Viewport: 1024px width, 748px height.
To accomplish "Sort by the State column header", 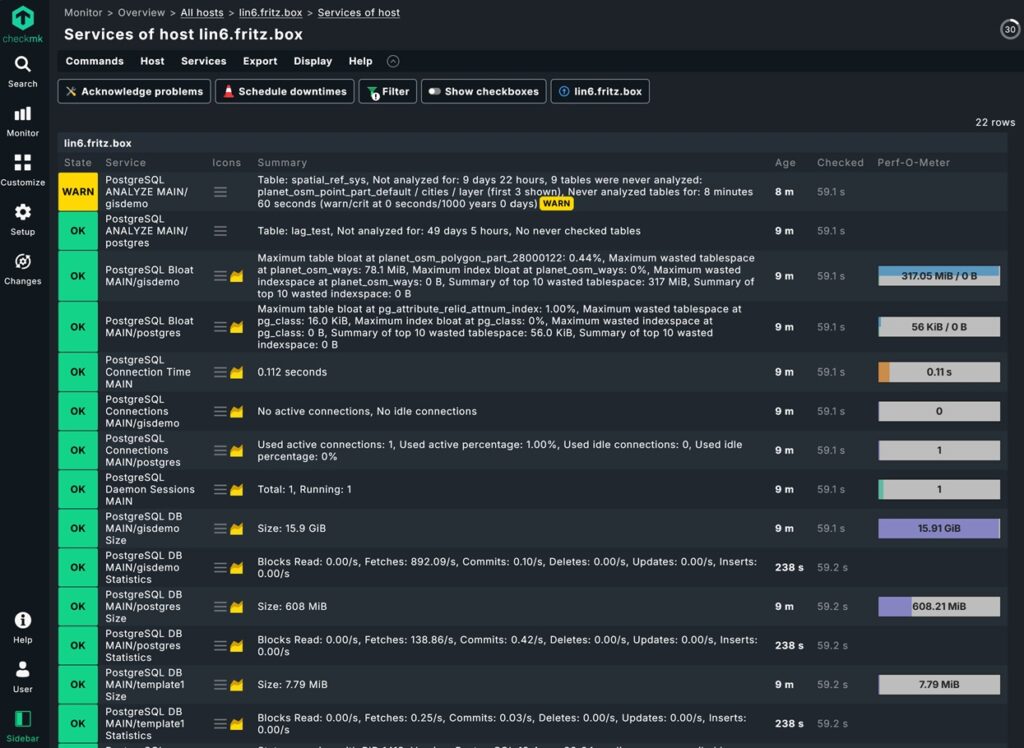I will coord(78,163).
